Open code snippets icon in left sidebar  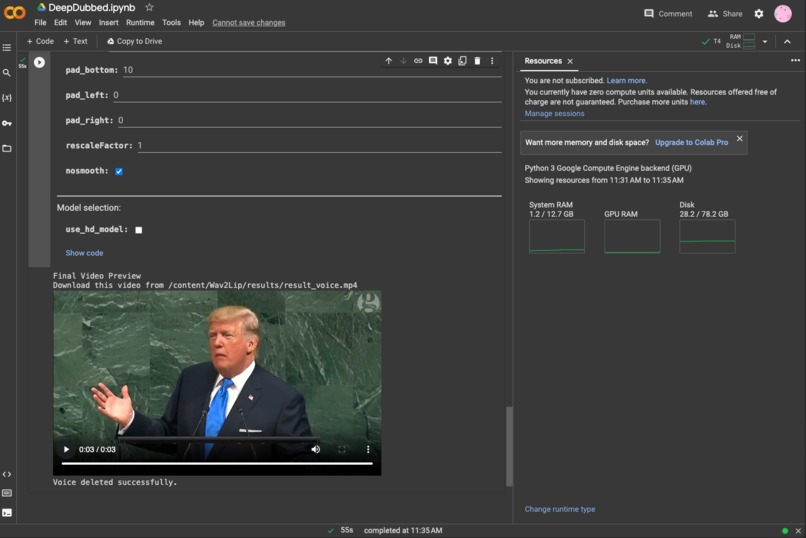pos(7,474)
